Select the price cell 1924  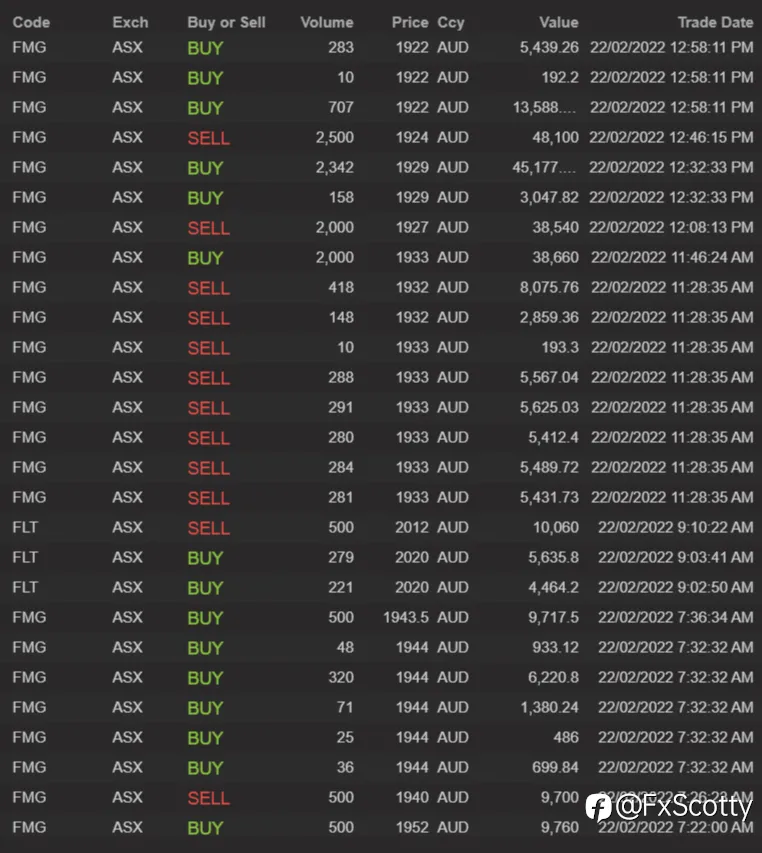tap(412, 137)
